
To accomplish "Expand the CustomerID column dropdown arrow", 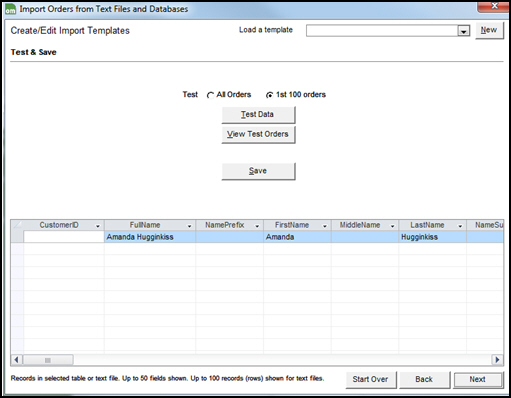I will coord(98,226).
